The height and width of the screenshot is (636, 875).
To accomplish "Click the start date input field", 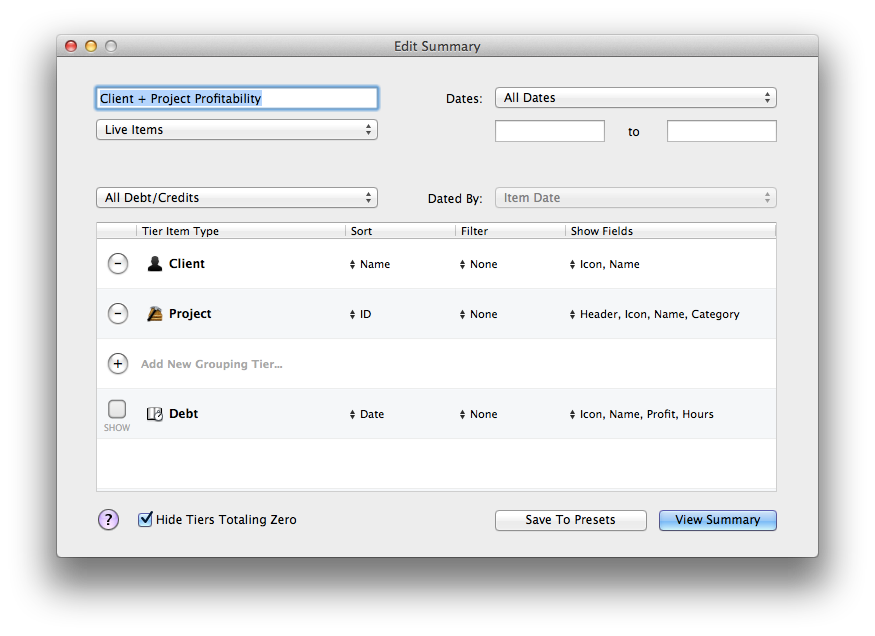I will pyautogui.click(x=549, y=130).
